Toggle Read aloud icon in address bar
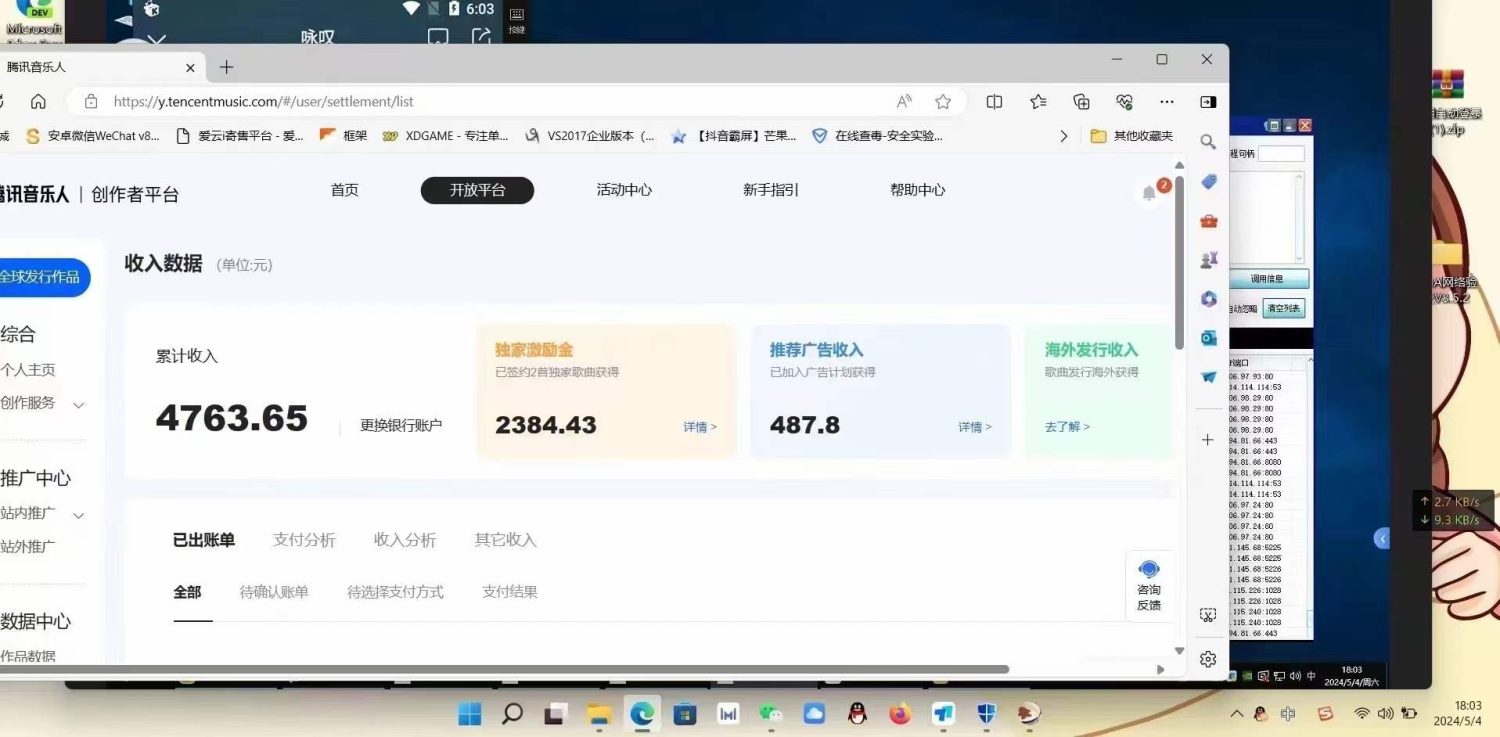The height and width of the screenshot is (737, 1500). click(x=904, y=101)
